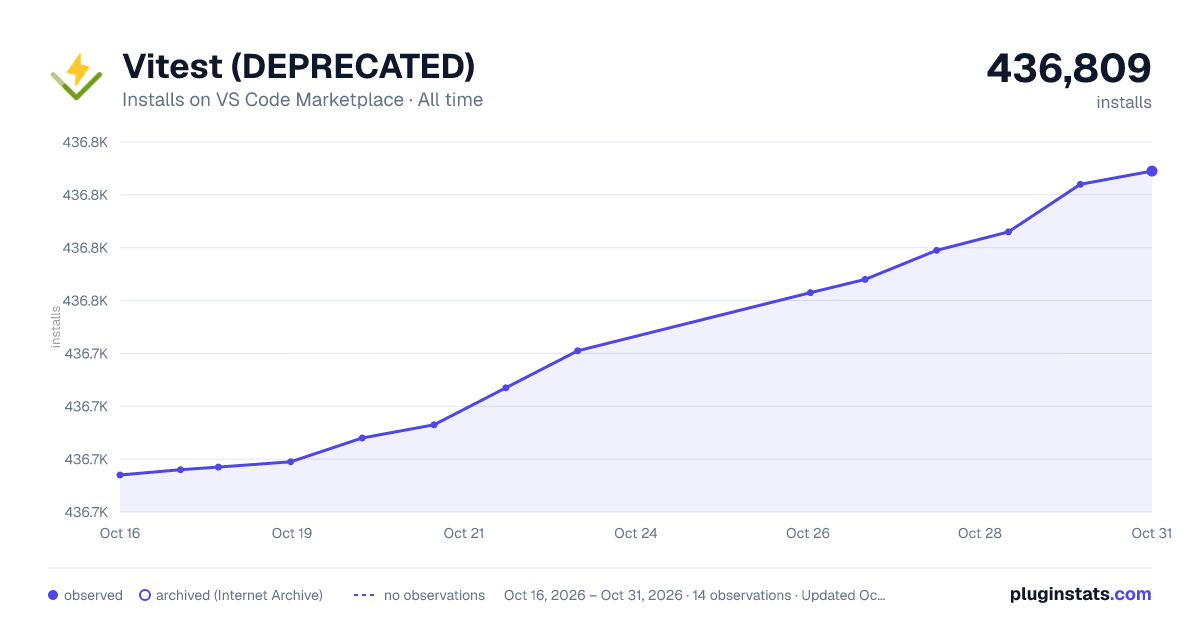The height and width of the screenshot is (630, 1200).
Task: Select the data point just after Oct 28
Action: (x=1008, y=232)
